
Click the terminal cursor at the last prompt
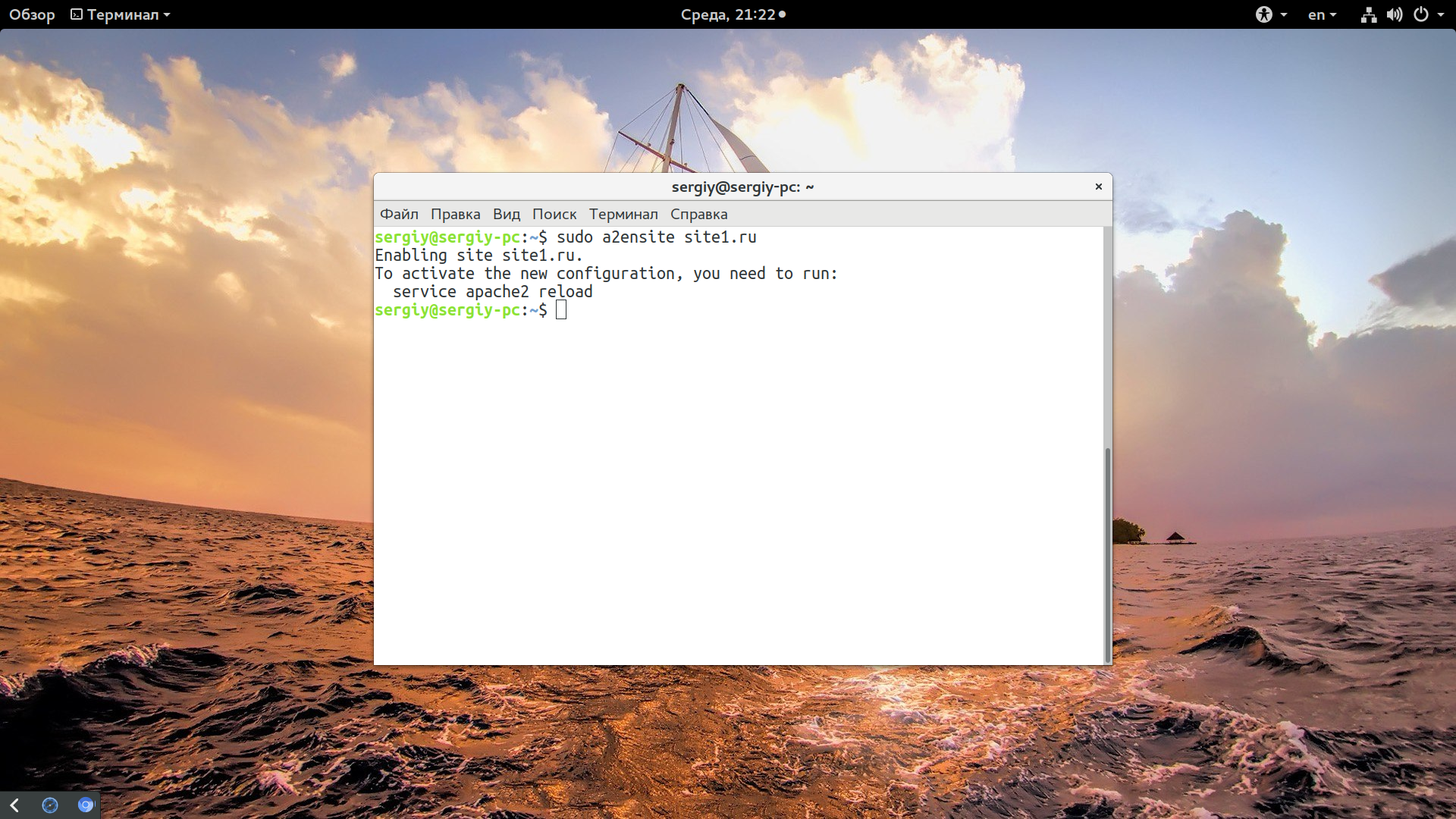561,310
